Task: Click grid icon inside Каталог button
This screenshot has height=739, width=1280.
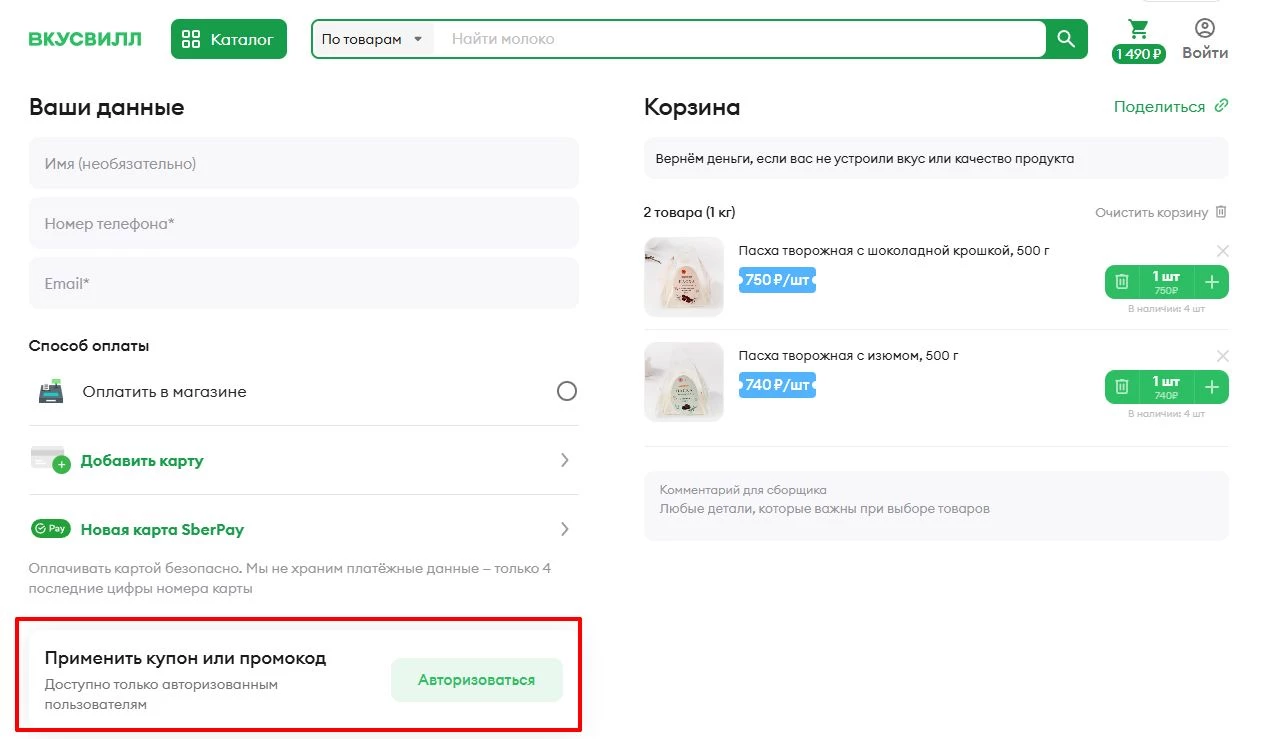Action: 190,39
